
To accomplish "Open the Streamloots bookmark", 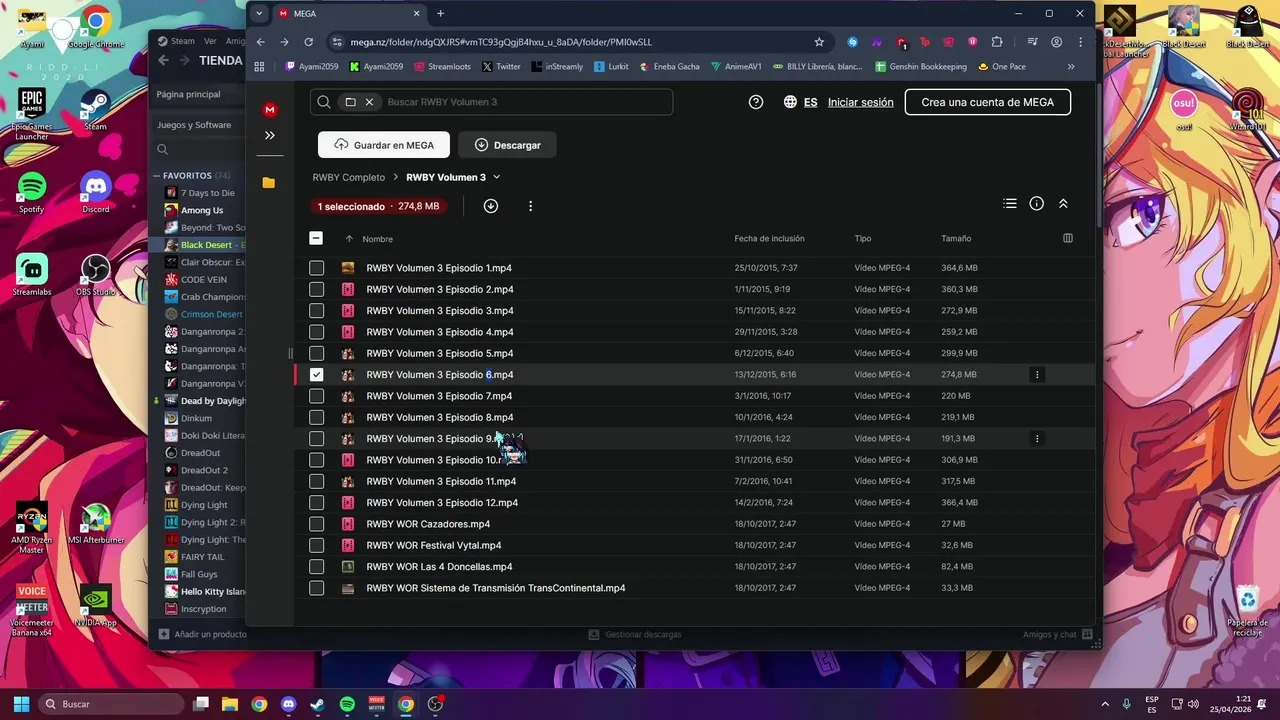I will (x=442, y=67).
